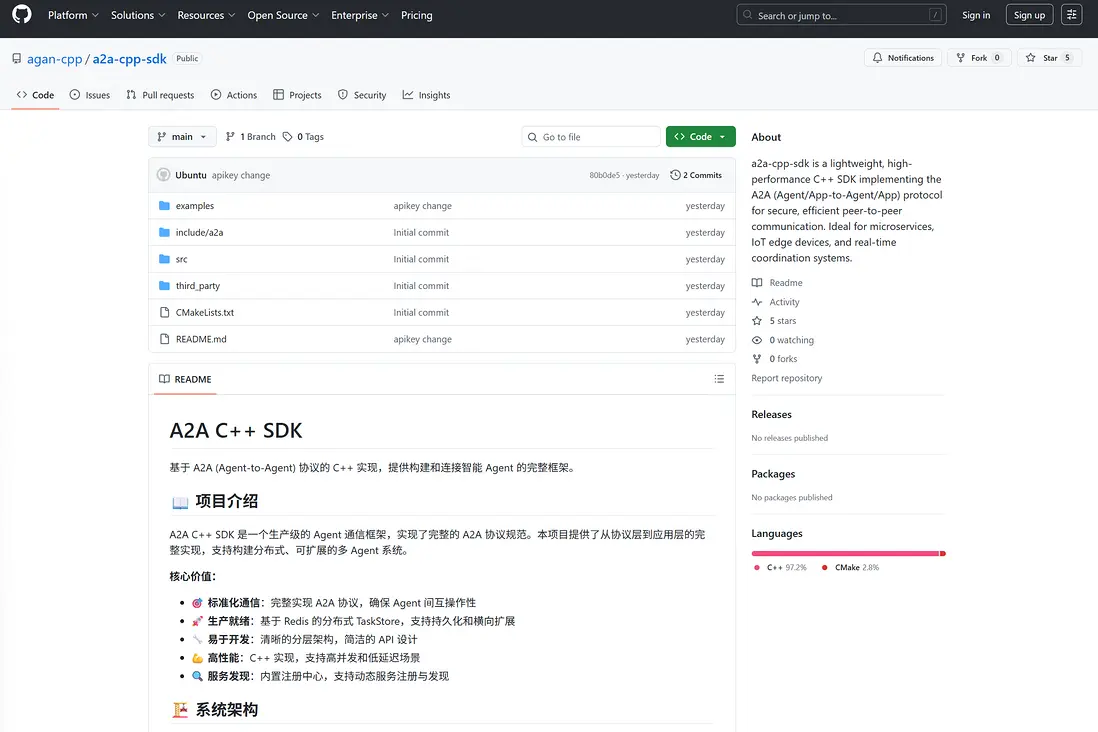Screen dimensions: 1098x732
Task: Click the slash shortcut icon in search box
Action: (x=935, y=15)
